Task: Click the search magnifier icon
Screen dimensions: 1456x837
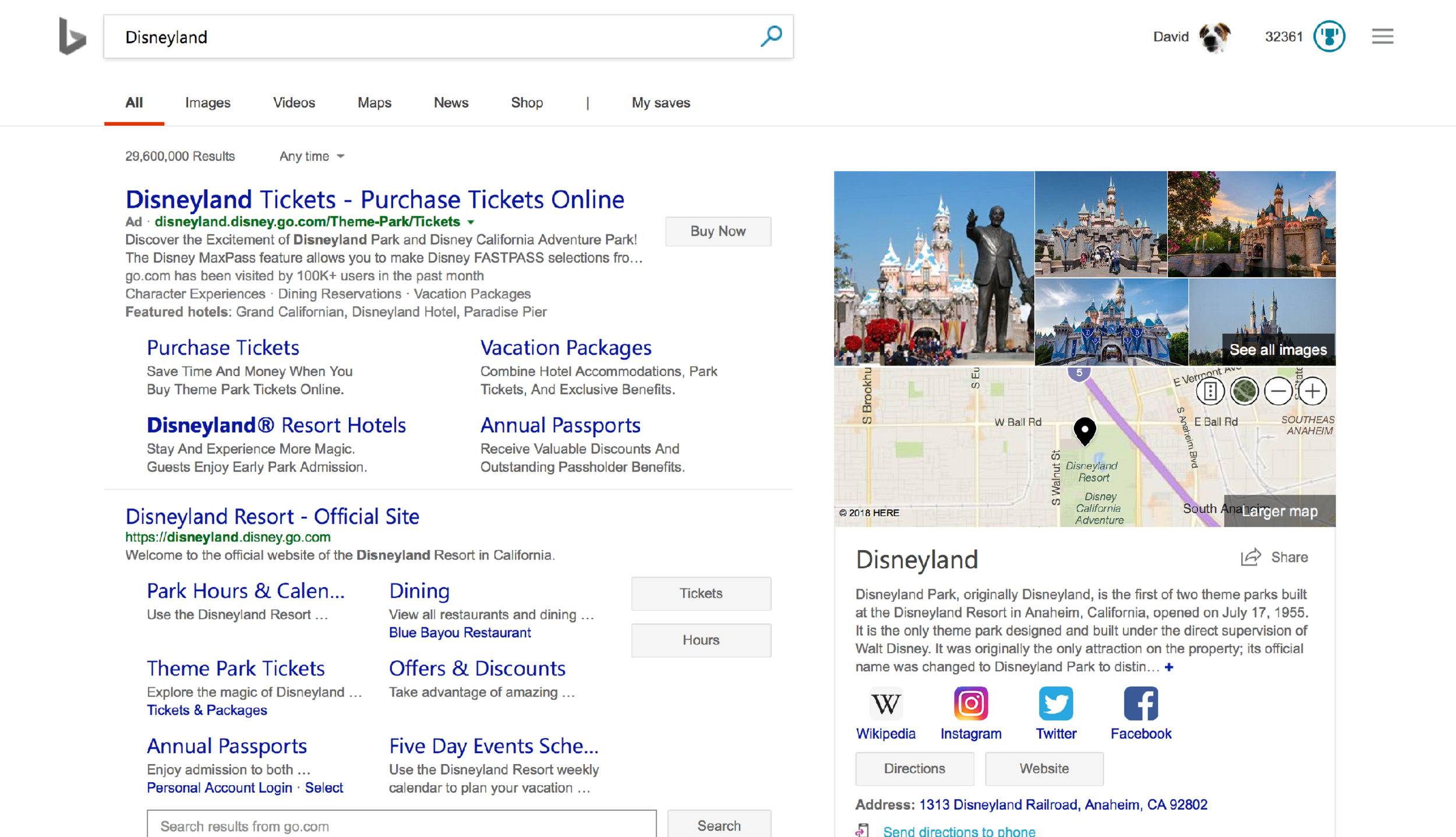Action: click(x=771, y=36)
